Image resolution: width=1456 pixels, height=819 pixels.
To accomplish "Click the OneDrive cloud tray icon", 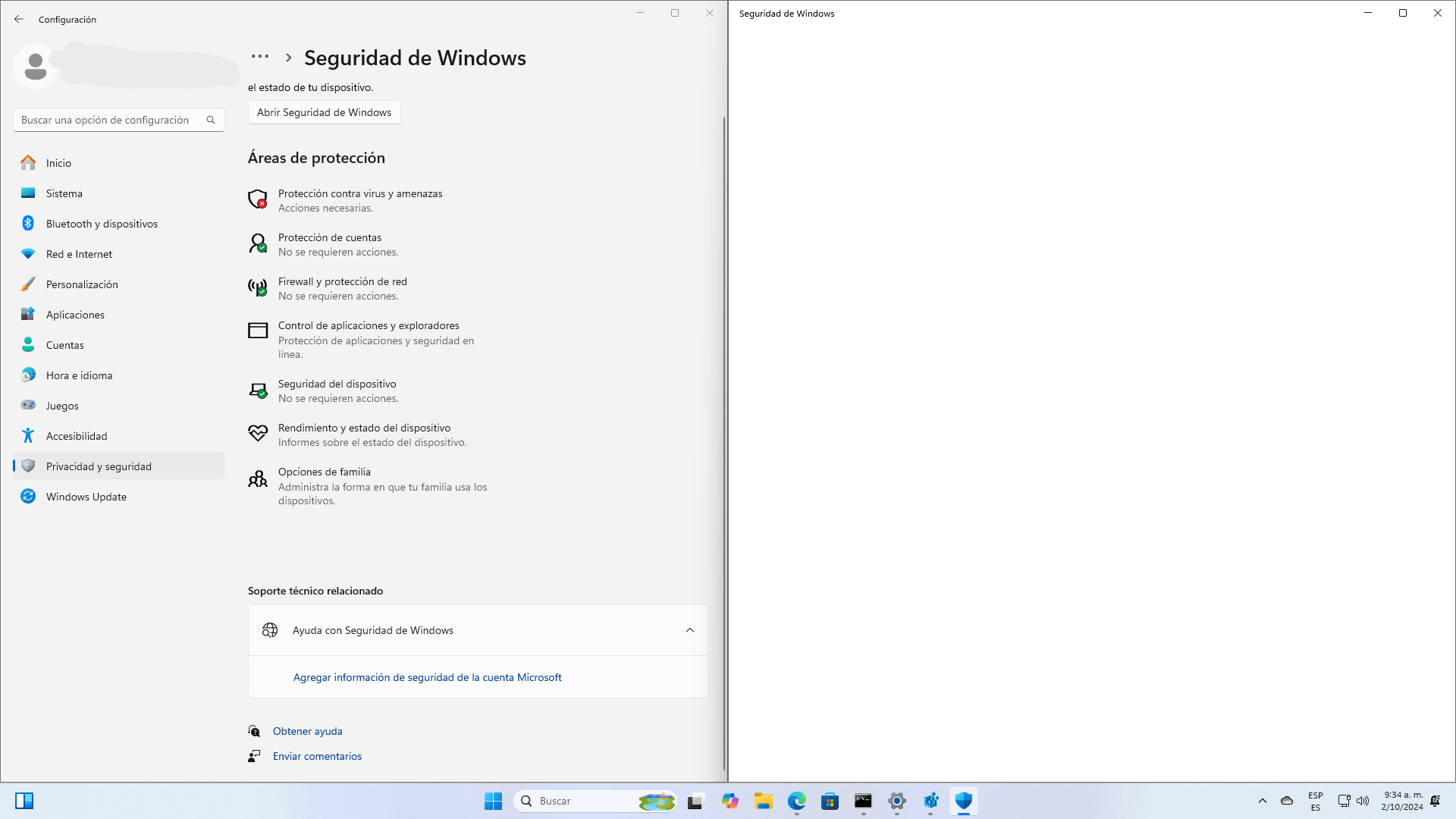I will click(1287, 801).
